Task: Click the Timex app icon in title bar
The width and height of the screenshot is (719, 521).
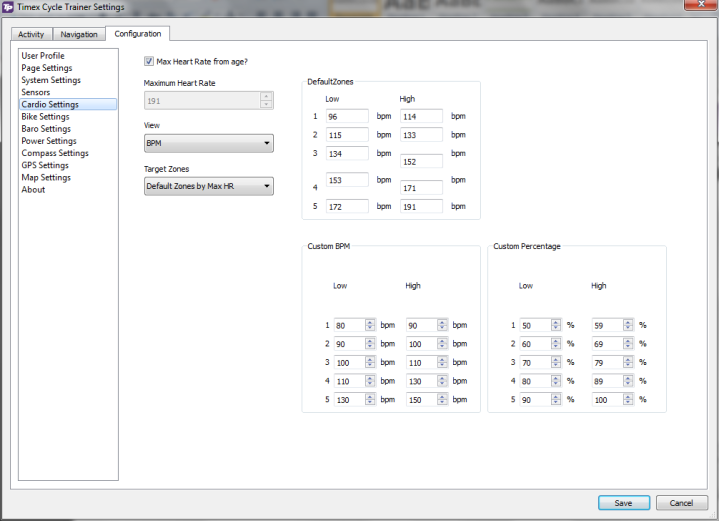Action: [x=8, y=7]
